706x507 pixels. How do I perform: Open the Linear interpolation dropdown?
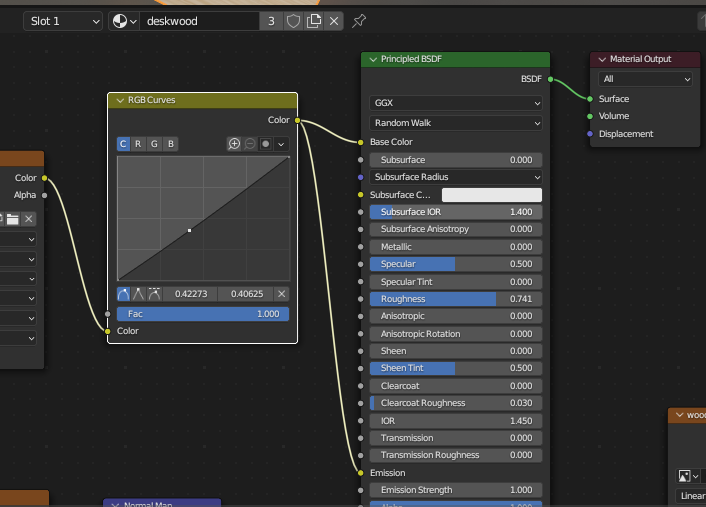point(691,496)
